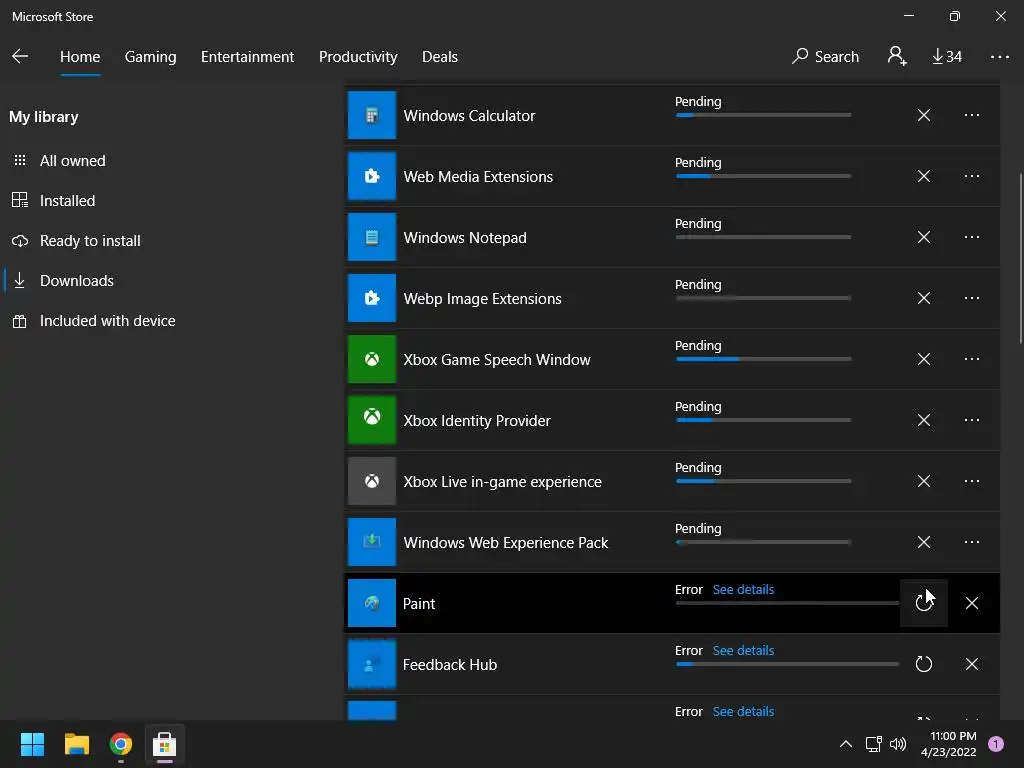Remove Feedback Hub from the download queue
This screenshot has width=1024, height=768.
(972, 664)
